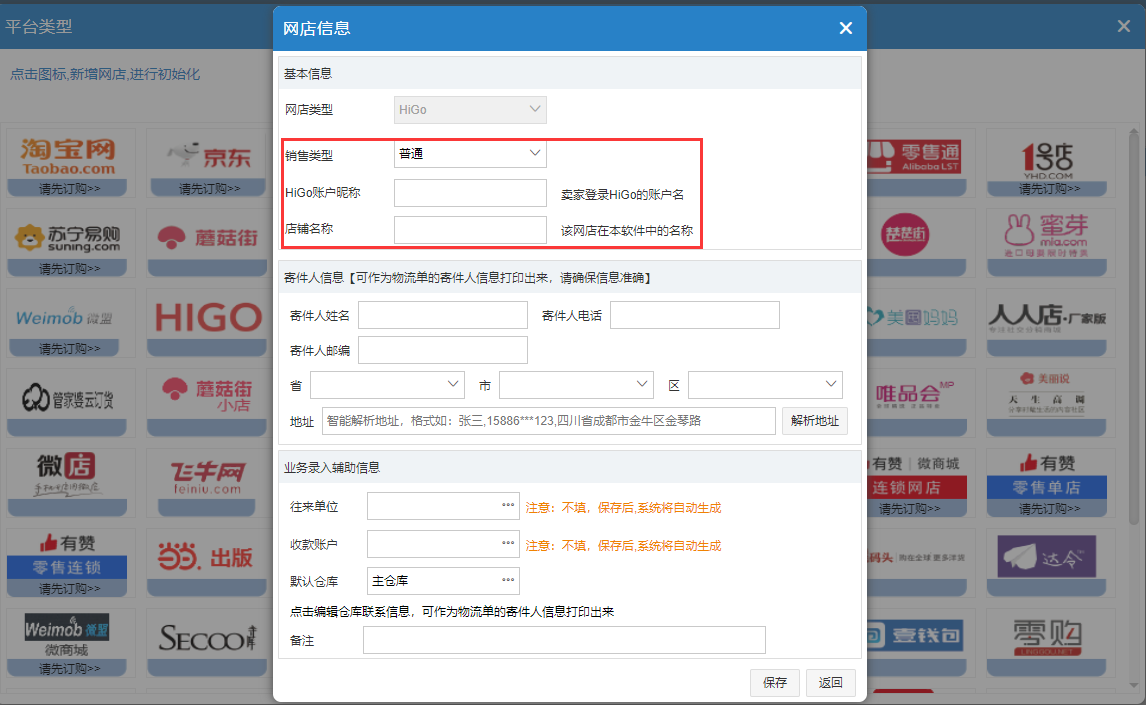Open the SECOO platform icon

point(208,638)
